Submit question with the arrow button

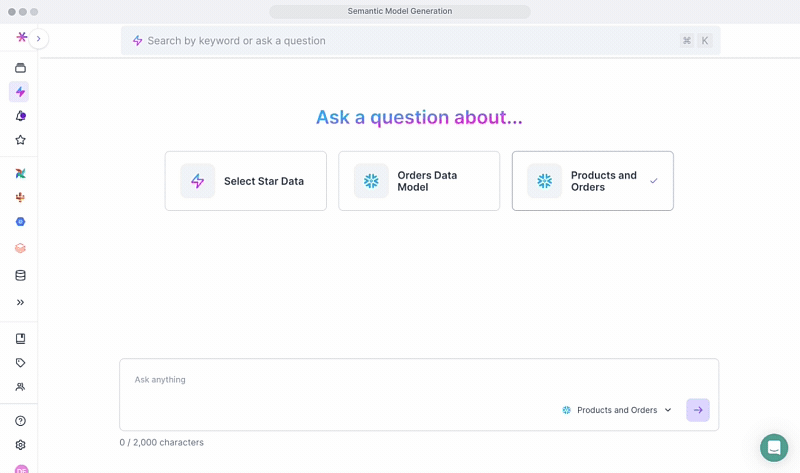[x=698, y=410]
